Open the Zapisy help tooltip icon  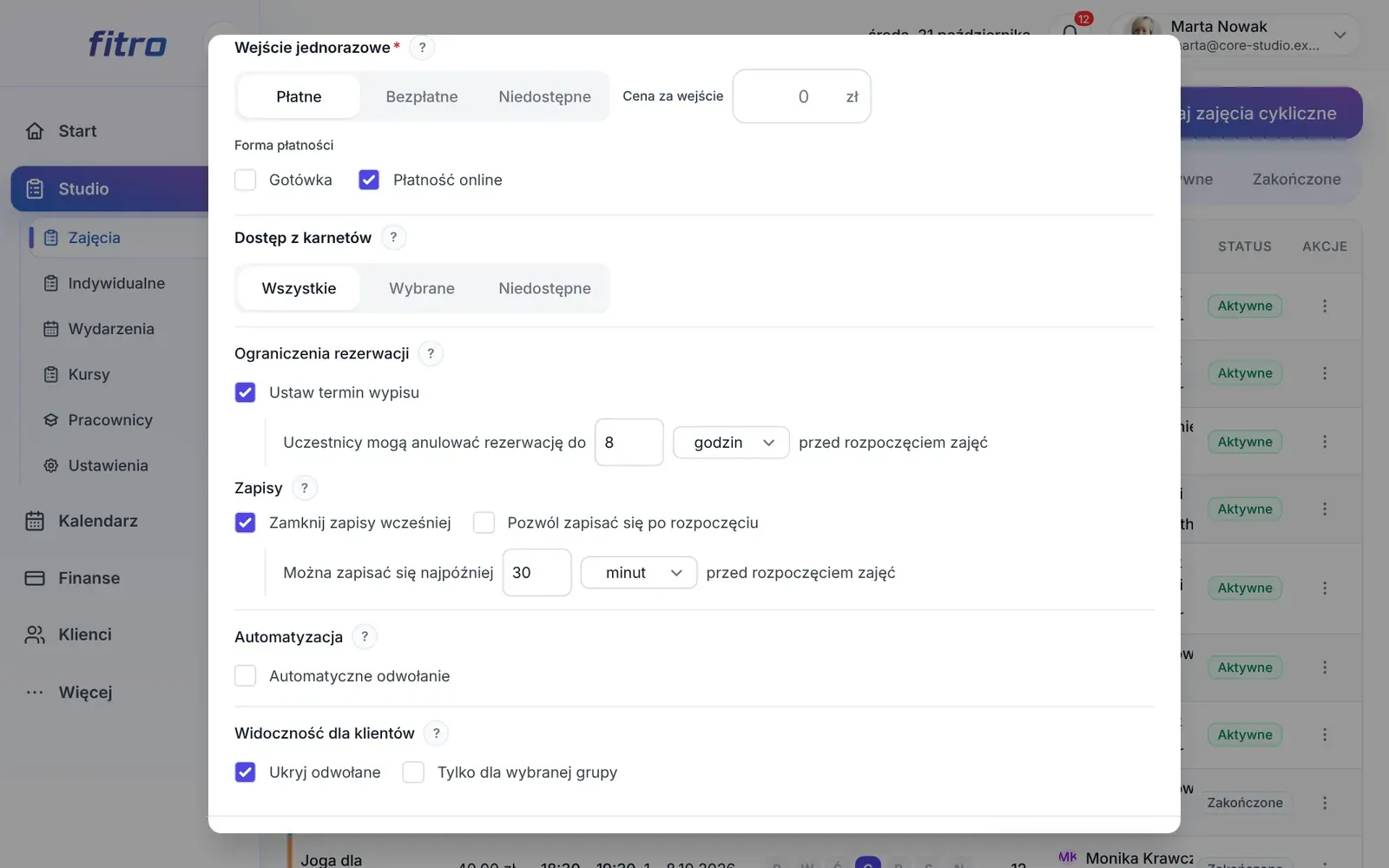(305, 488)
